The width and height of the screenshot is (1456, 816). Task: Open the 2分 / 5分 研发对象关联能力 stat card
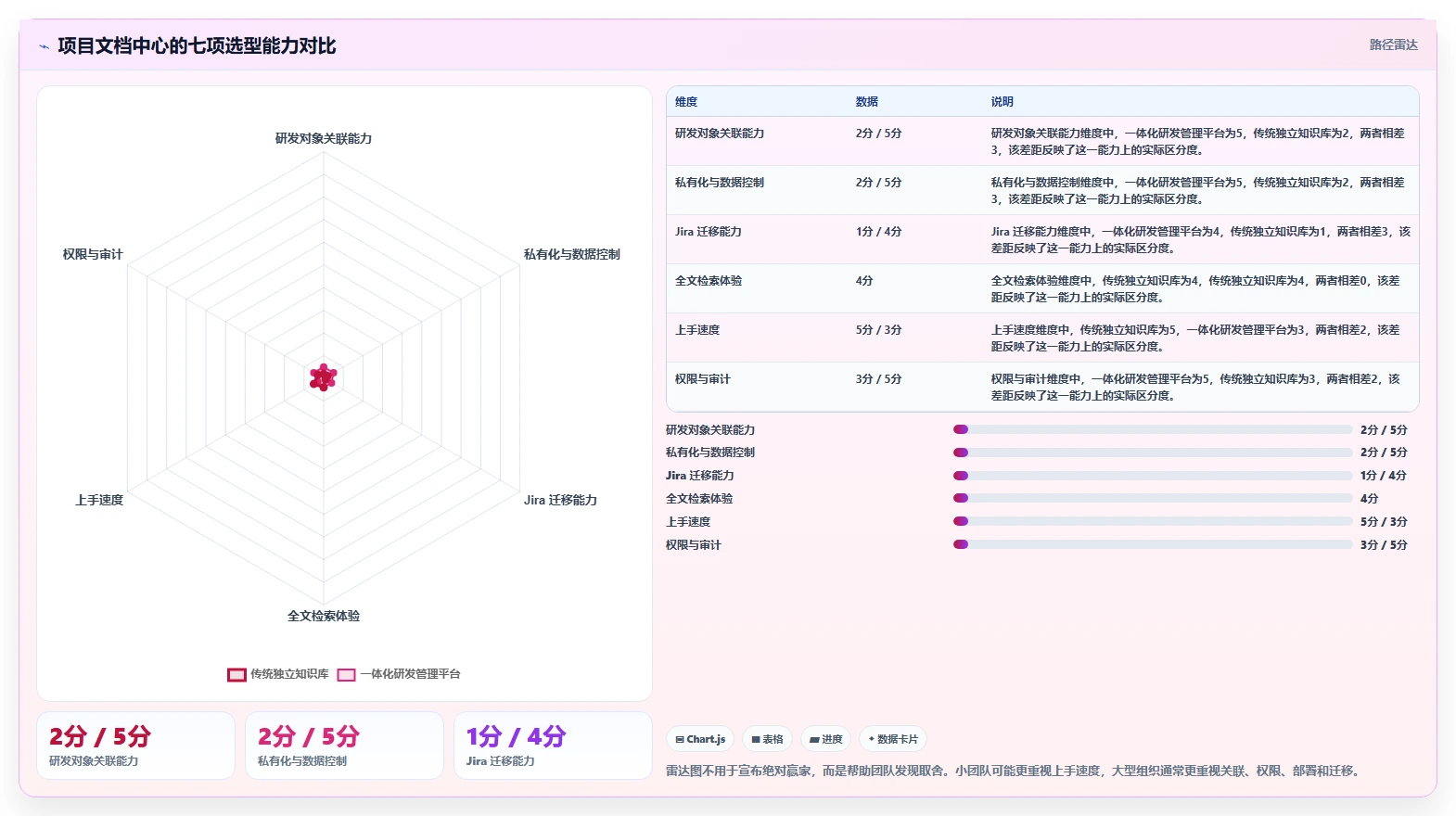coord(135,746)
